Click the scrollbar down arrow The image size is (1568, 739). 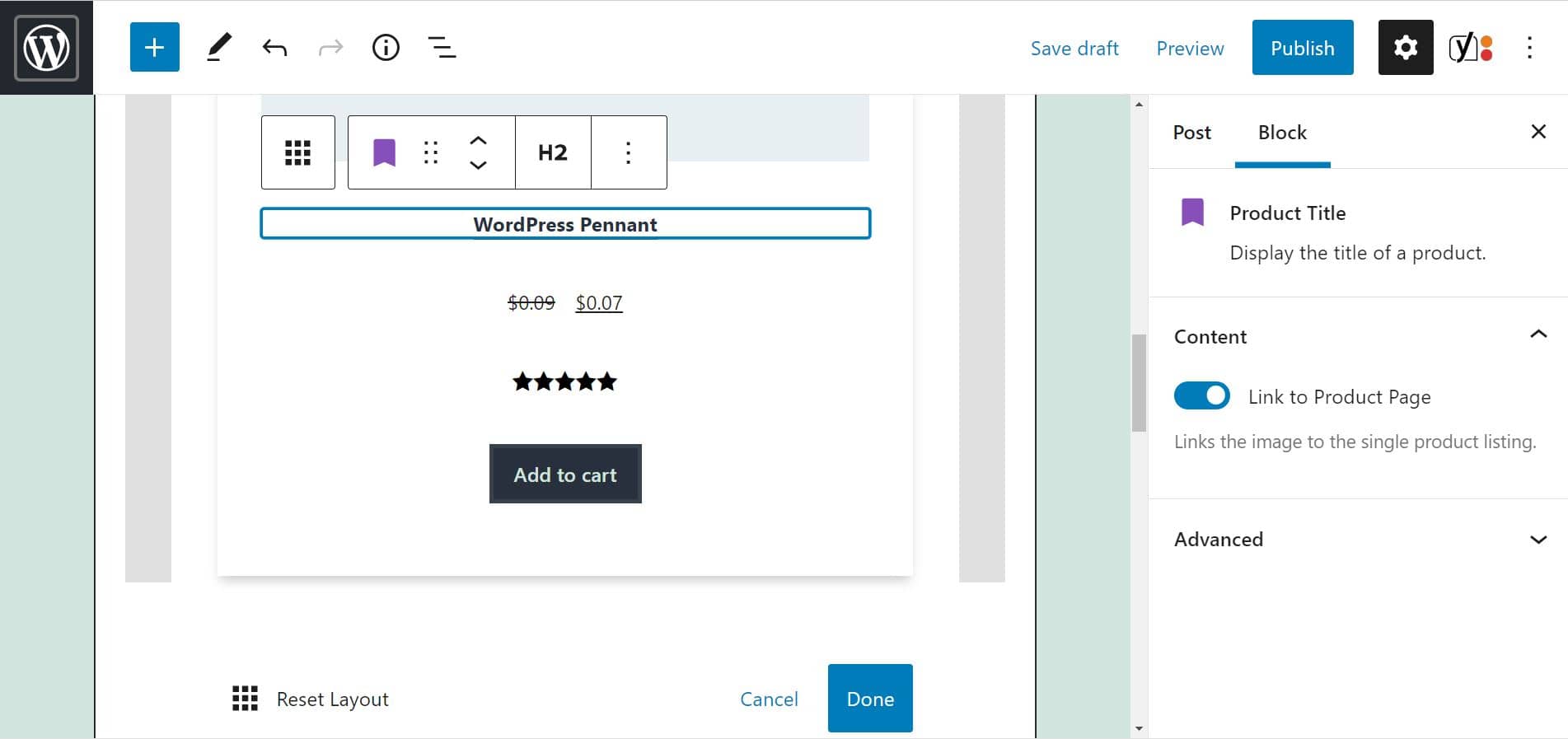point(1139,728)
